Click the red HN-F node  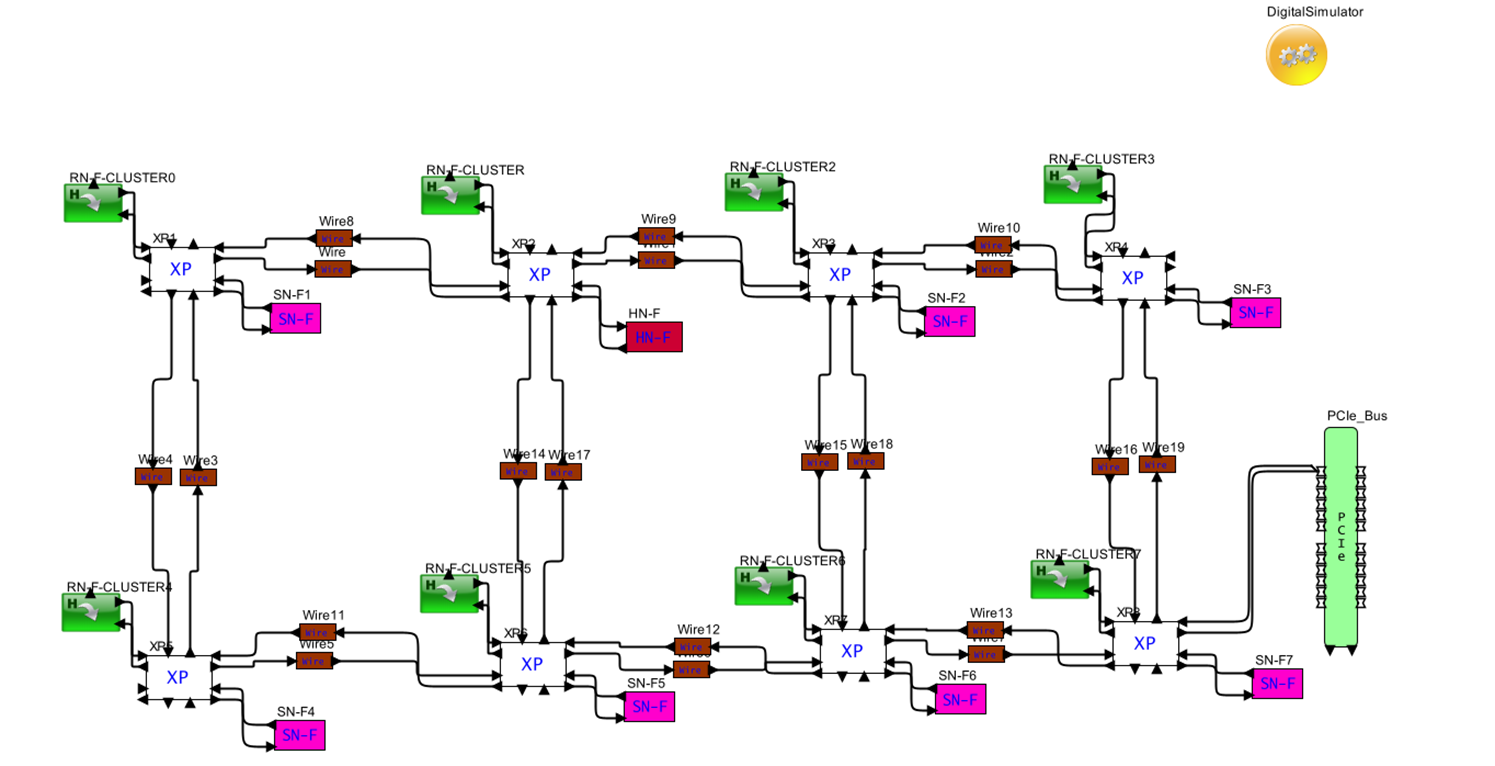click(x=654, y=337)
